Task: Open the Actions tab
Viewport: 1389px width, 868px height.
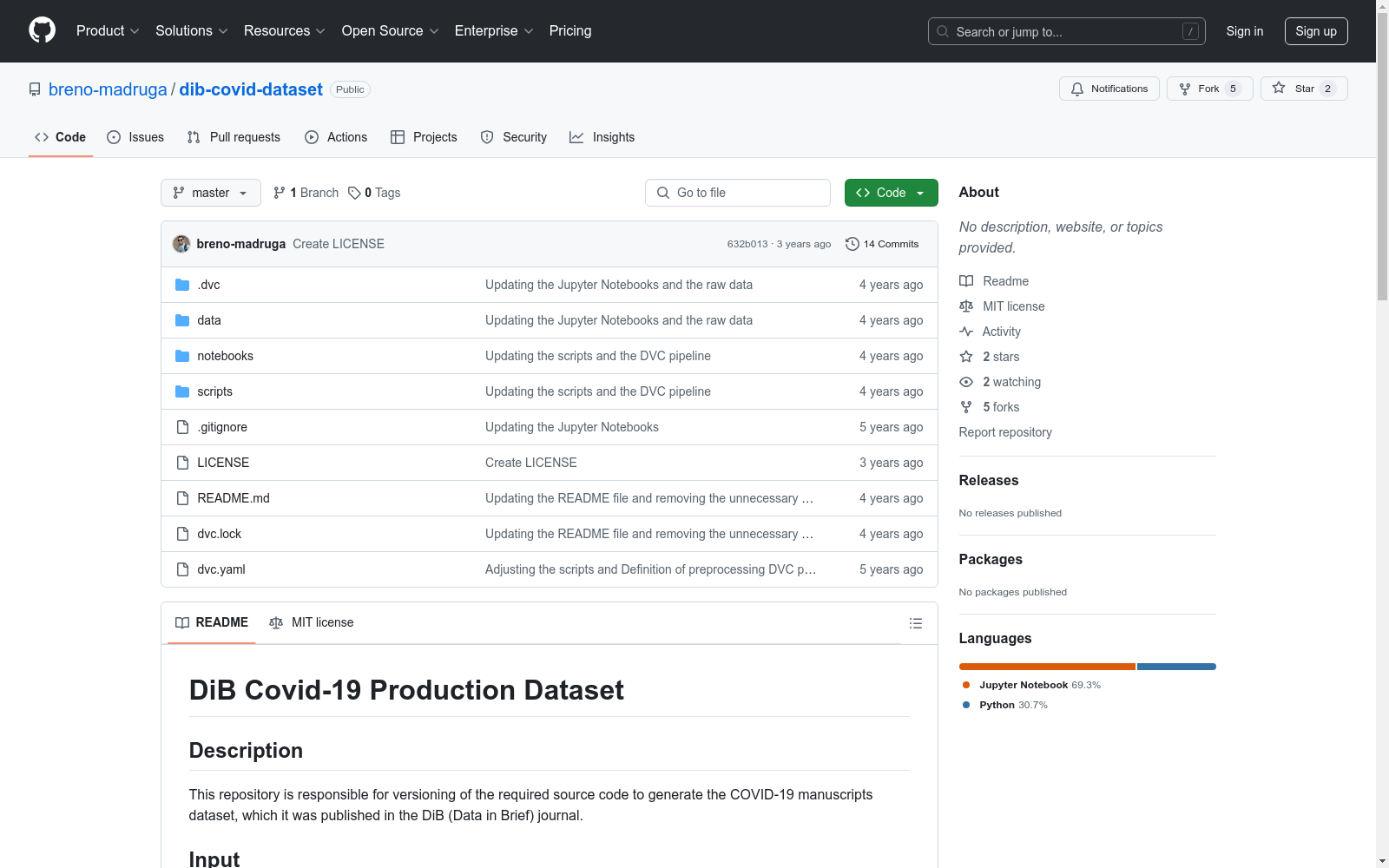Action: (336, 137)
